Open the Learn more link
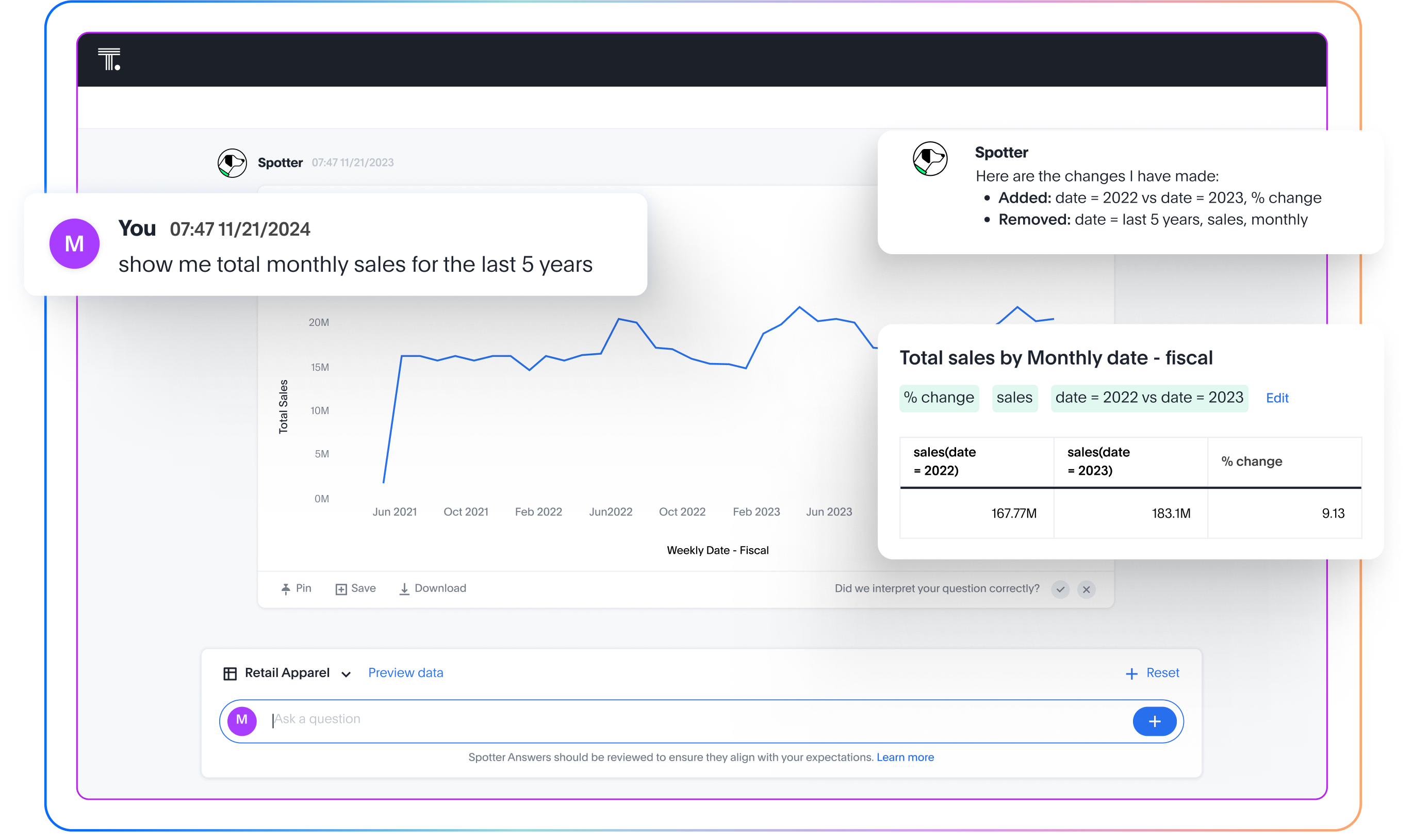 tap(905, 757)
